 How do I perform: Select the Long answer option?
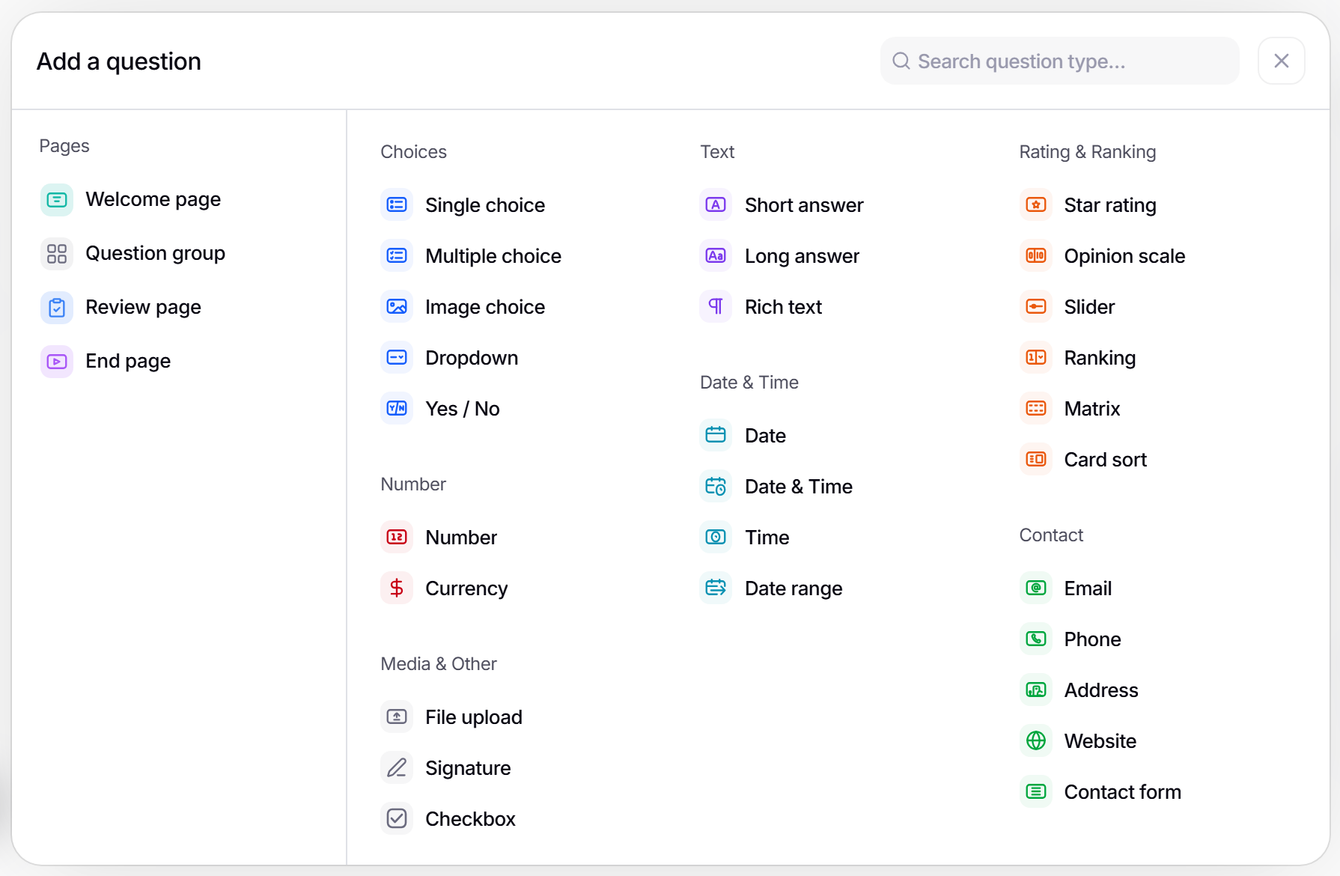(780, 256)
